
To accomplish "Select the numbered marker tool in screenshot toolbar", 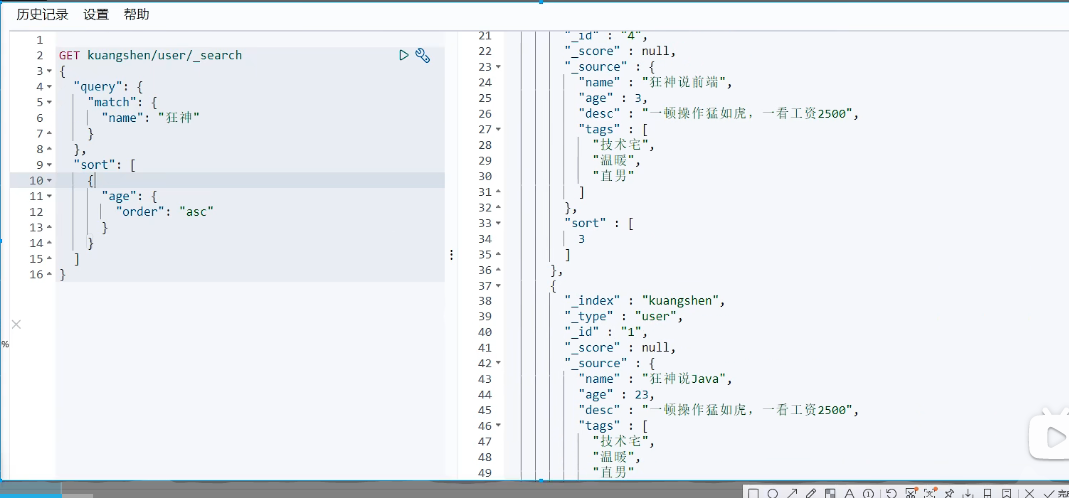I will (869, 493).
